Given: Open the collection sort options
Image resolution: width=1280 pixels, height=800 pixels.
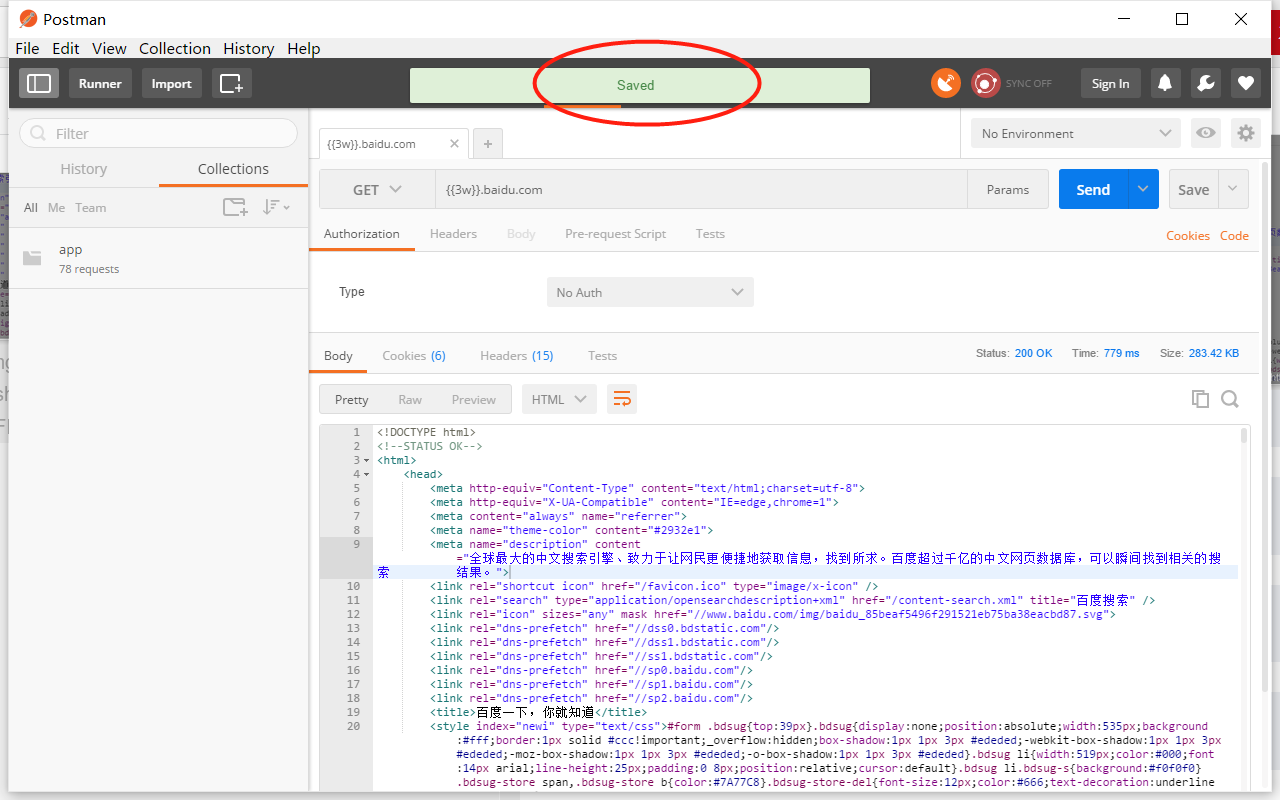Looking at the screenshot, I should click(x=276, y=207).
